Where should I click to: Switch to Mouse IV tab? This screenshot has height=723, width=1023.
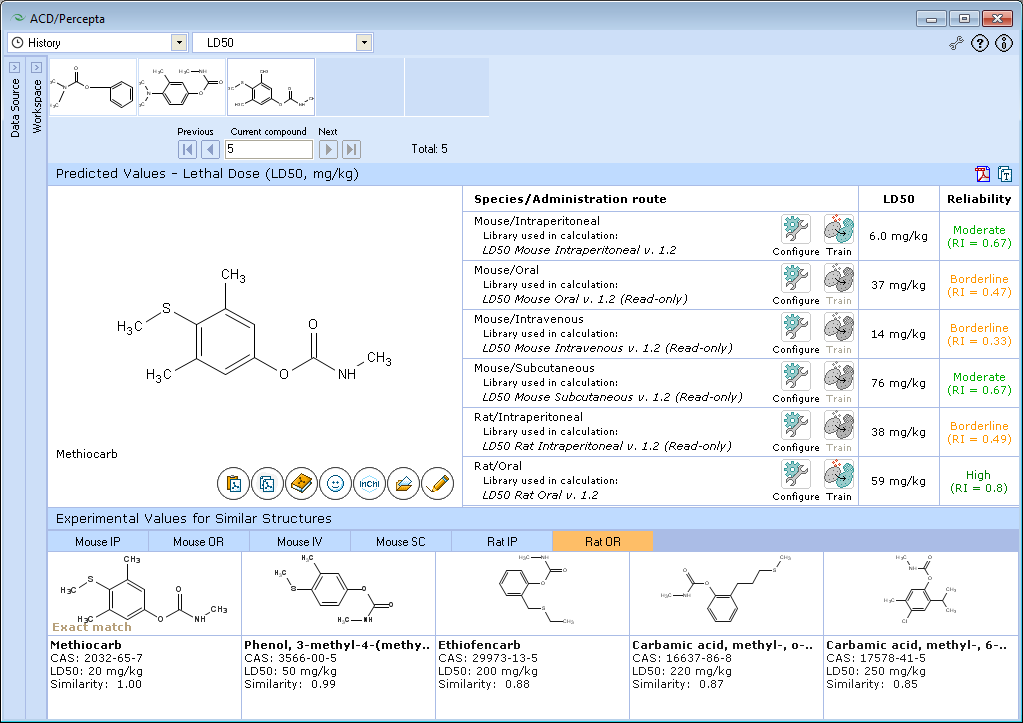(x=299, y=542)
